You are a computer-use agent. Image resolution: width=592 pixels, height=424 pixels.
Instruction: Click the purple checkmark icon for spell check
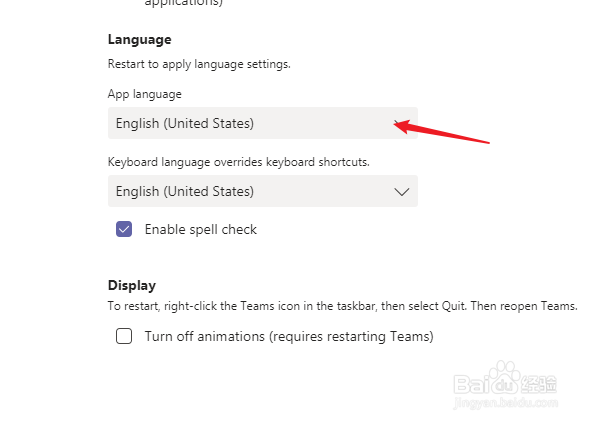pos(124,229)
